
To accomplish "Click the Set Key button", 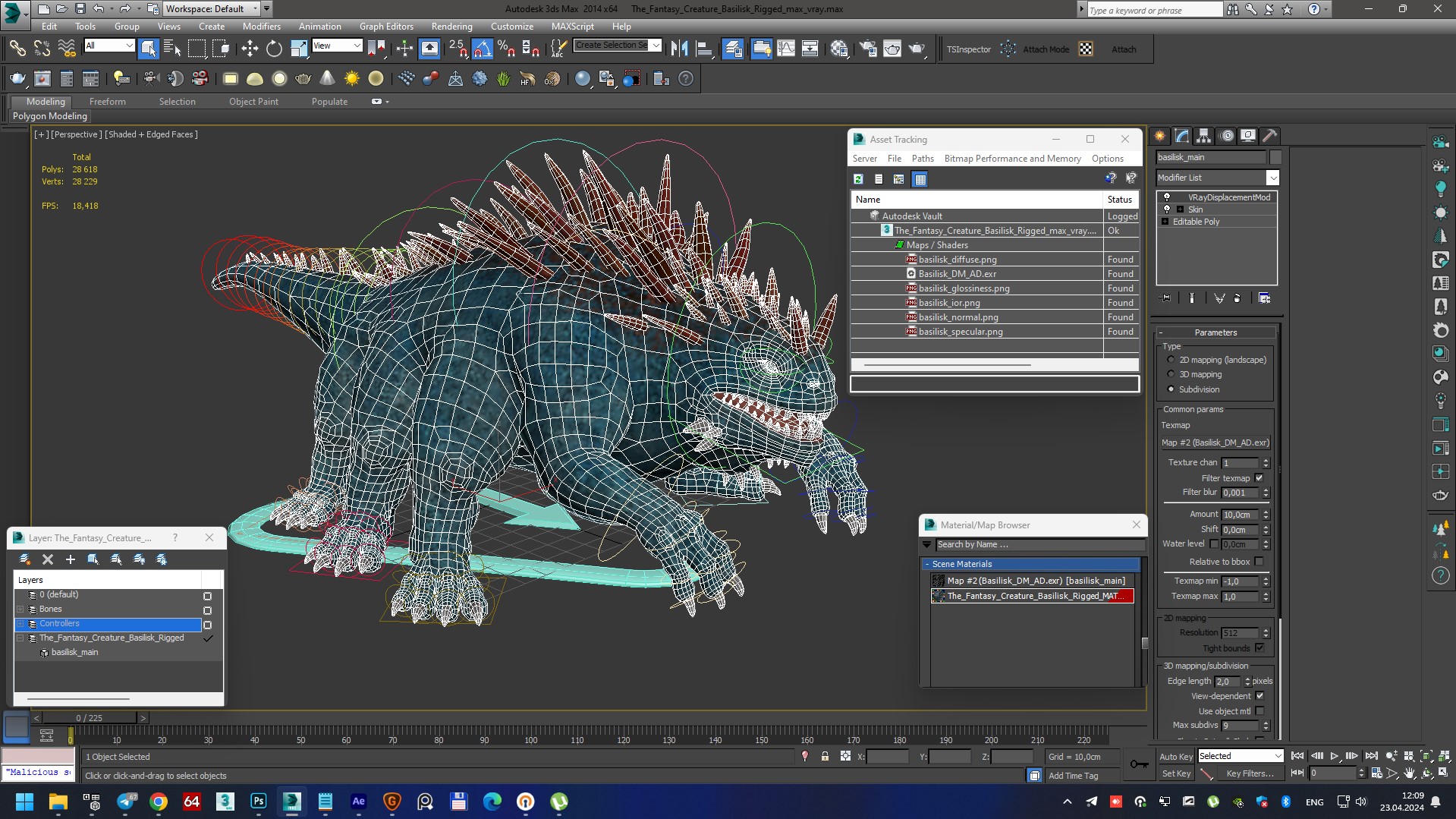I will click(1175, 773).
